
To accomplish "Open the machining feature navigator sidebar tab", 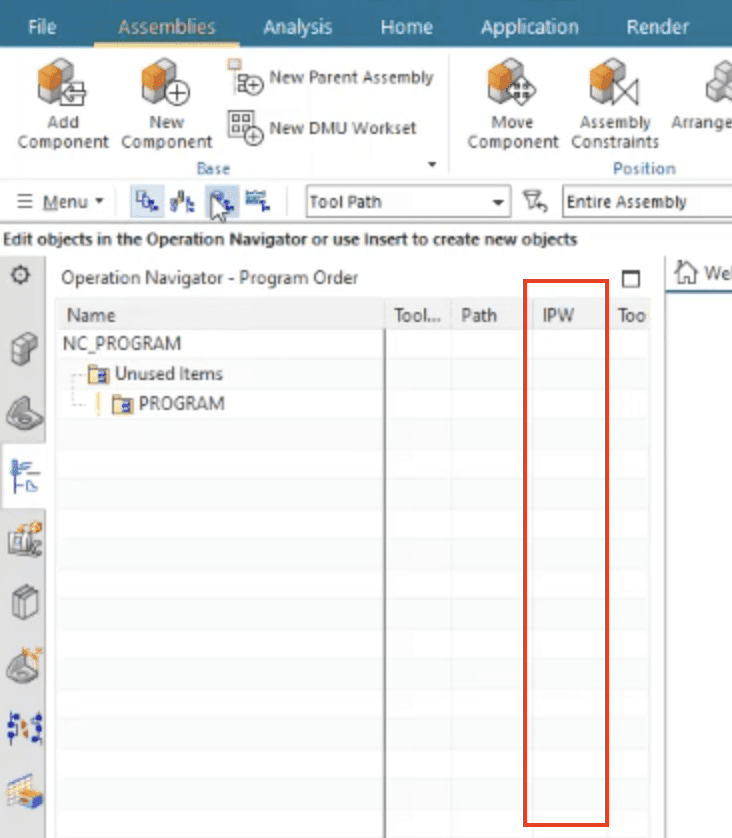I will pyautogui.click(x=25, y=665).
